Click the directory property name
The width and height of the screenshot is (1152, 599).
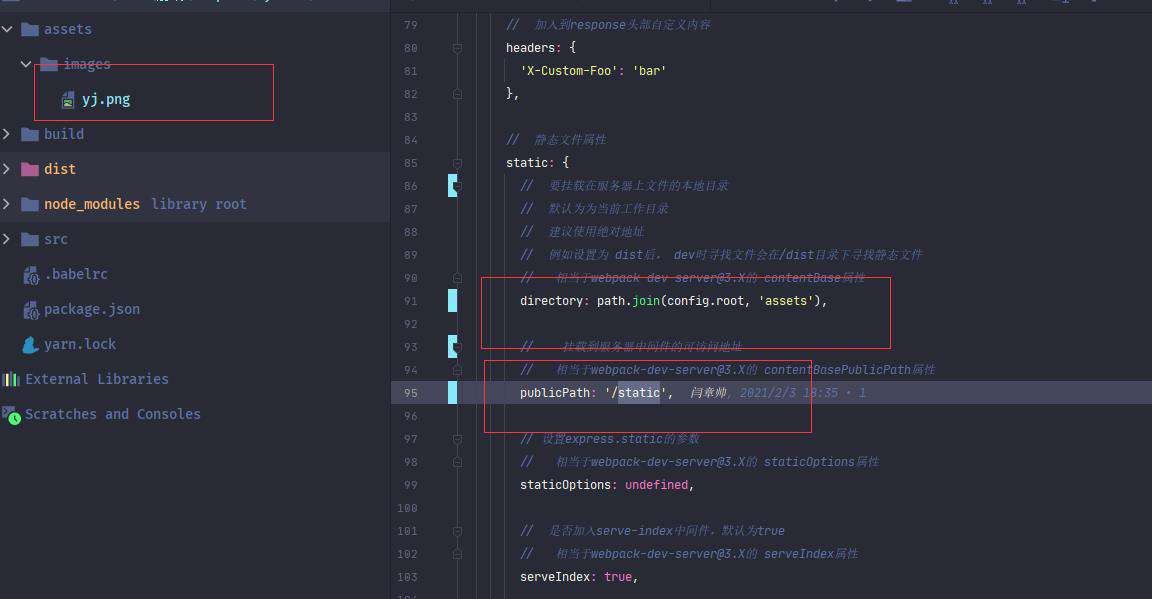coord(551,301)
